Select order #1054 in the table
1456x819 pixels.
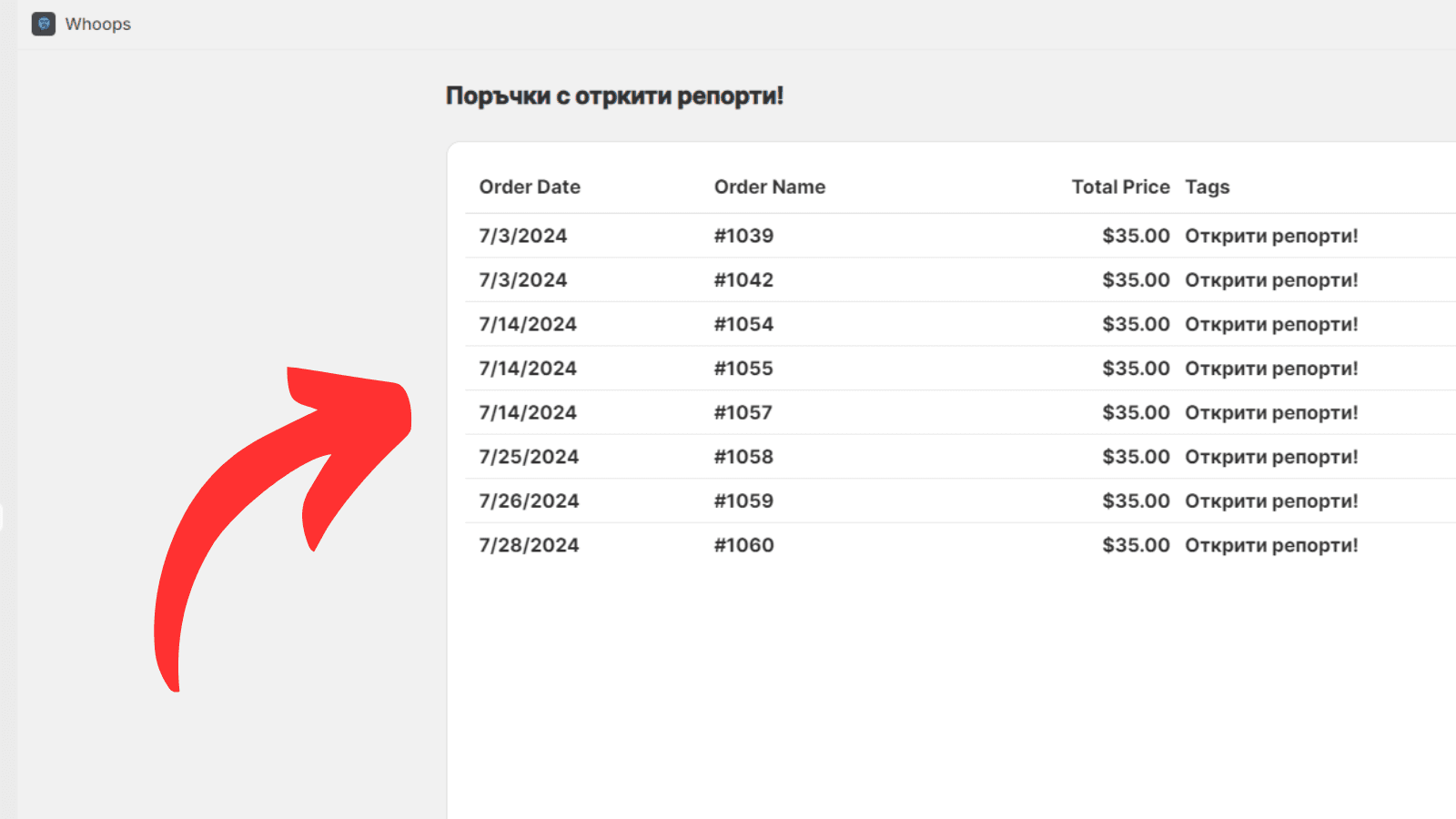(x=743, y=324)
